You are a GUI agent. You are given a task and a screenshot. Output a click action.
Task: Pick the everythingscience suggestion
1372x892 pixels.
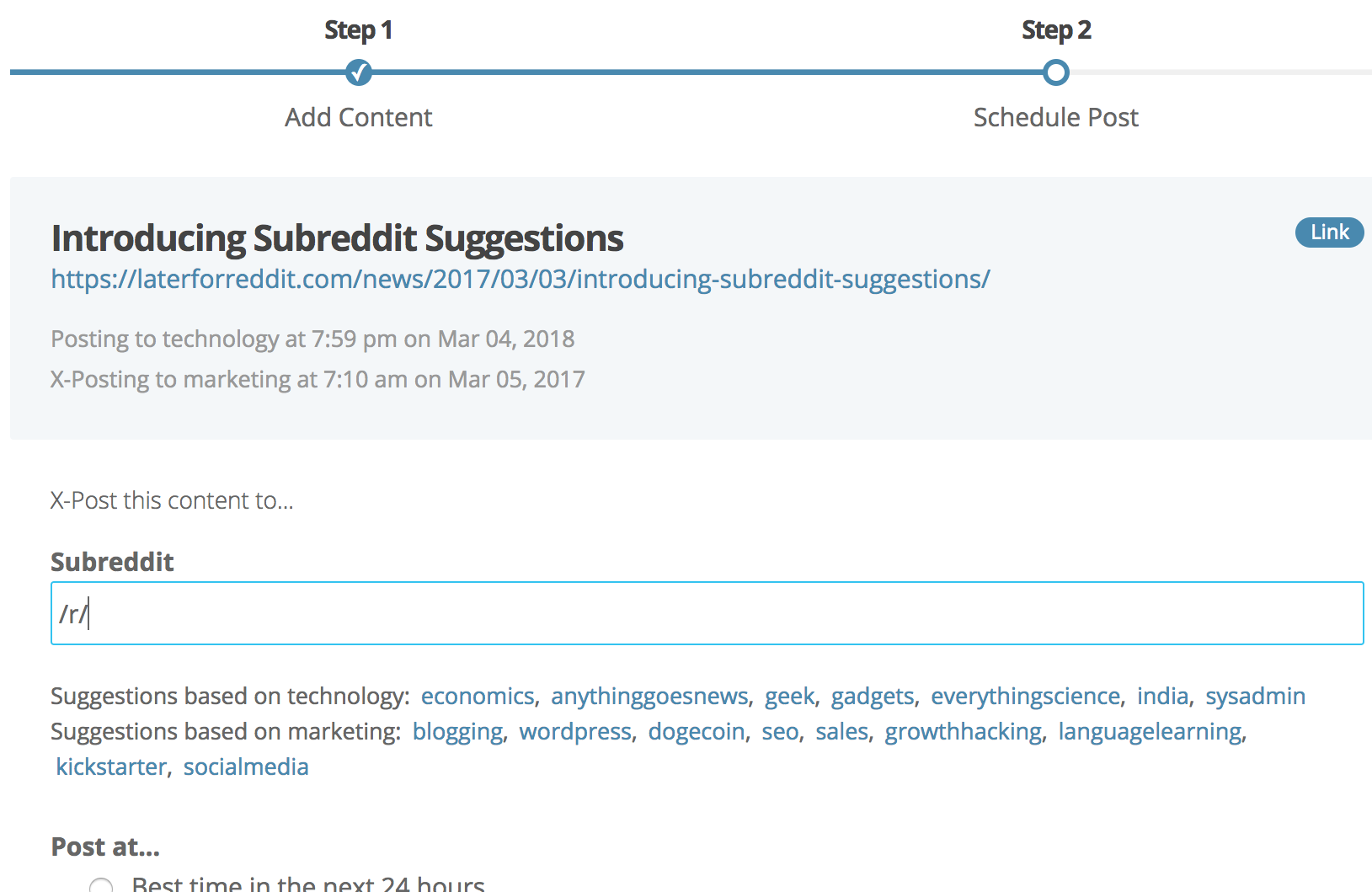tap(1025, 696)
